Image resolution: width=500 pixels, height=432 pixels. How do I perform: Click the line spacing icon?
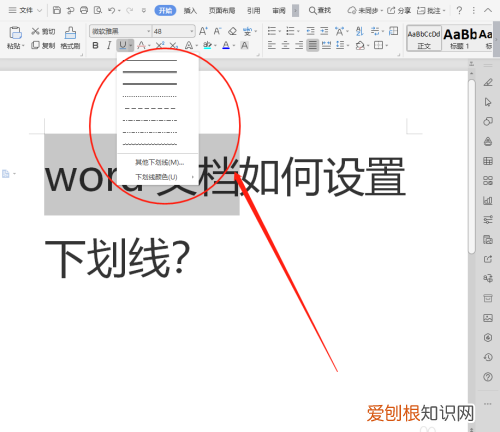click(340, 45)
